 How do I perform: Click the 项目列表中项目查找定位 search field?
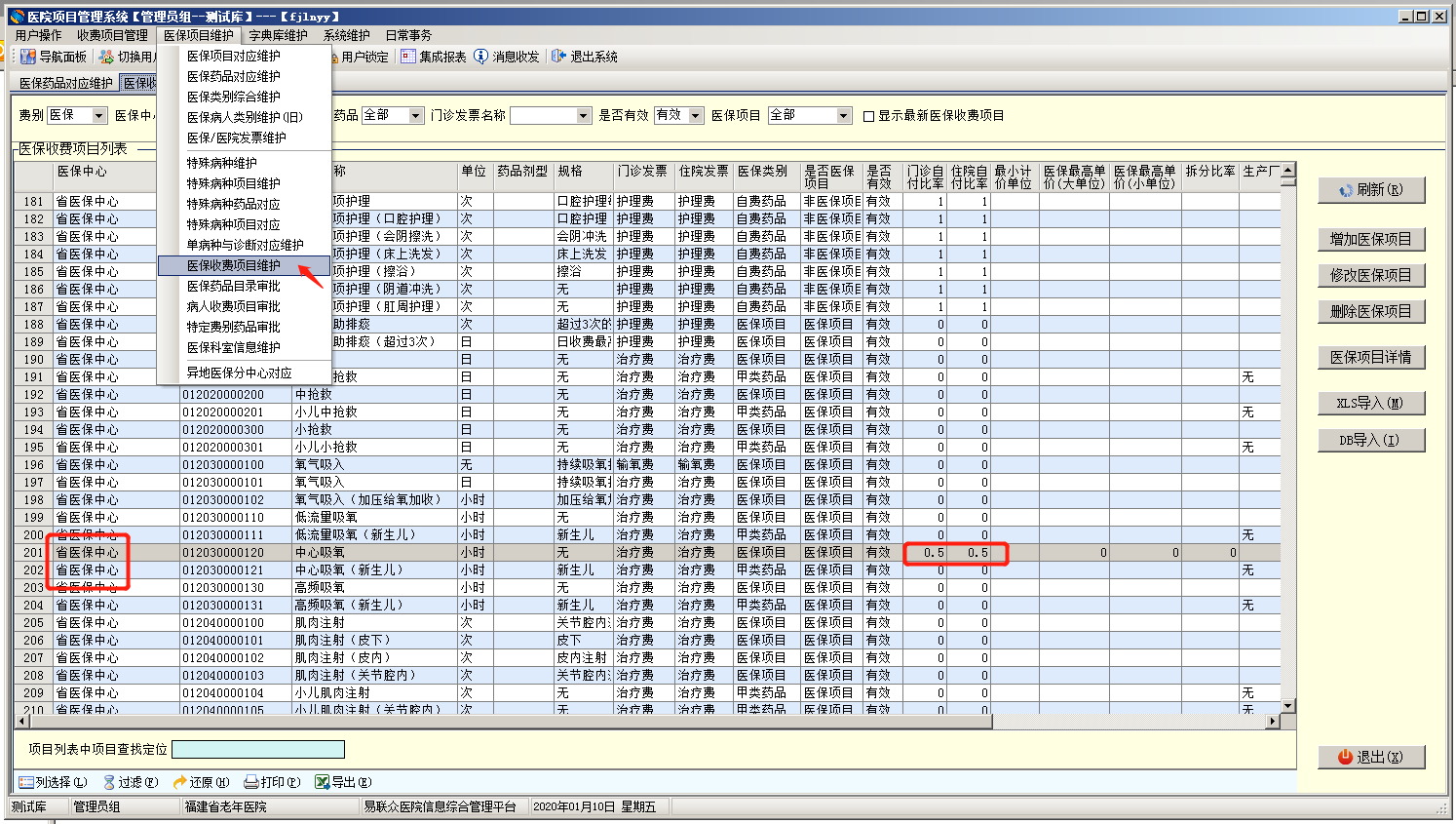(258, 749)
